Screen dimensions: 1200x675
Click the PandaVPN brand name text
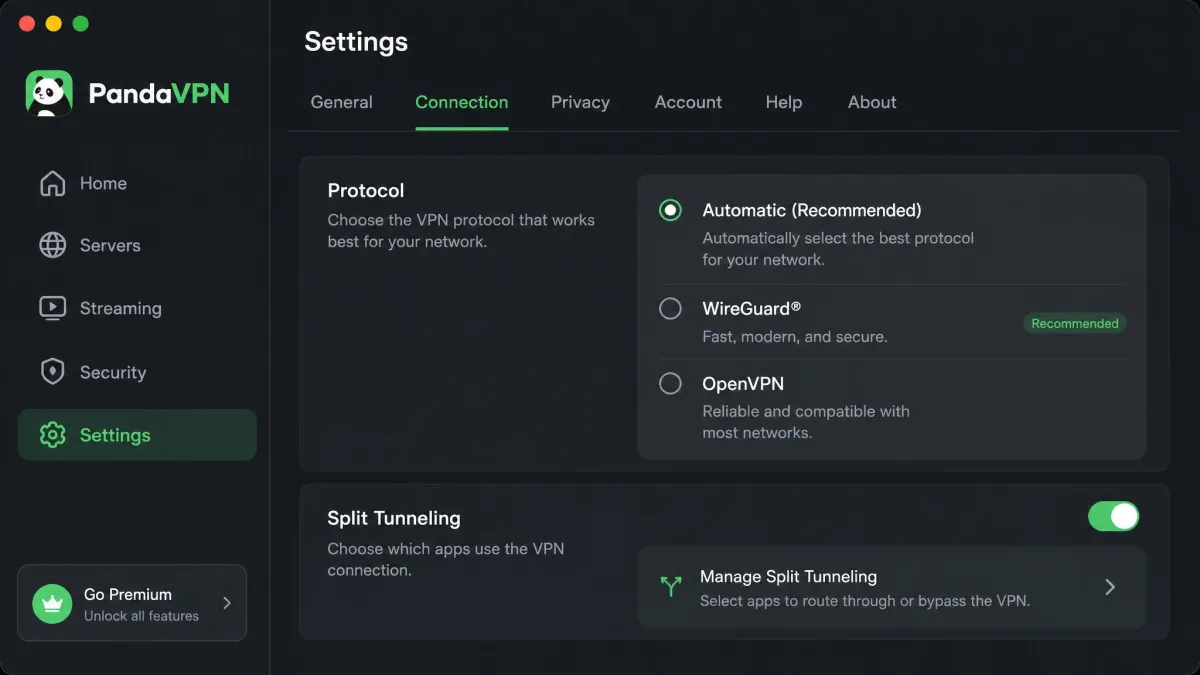(x=159, y=94)
